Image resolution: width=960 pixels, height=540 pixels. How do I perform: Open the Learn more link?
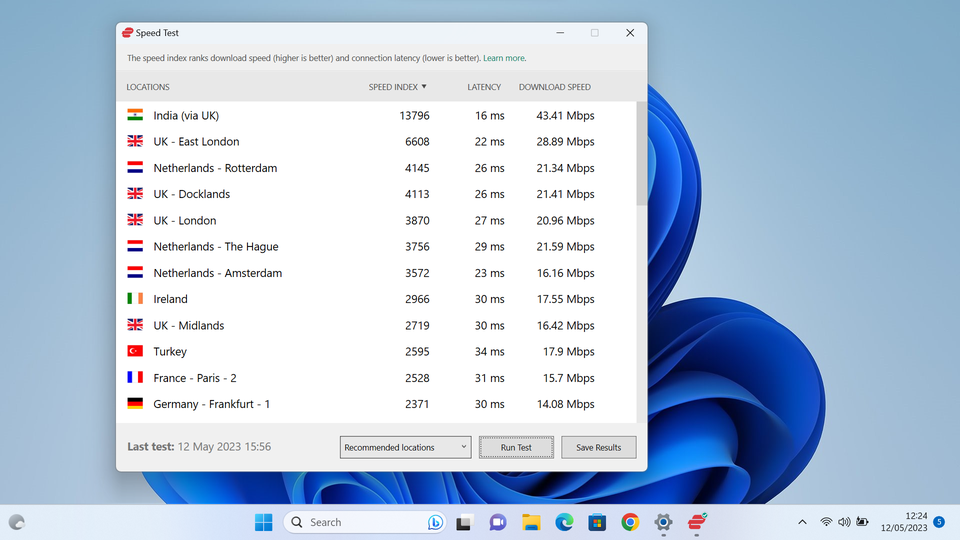[x=504, y=58]
